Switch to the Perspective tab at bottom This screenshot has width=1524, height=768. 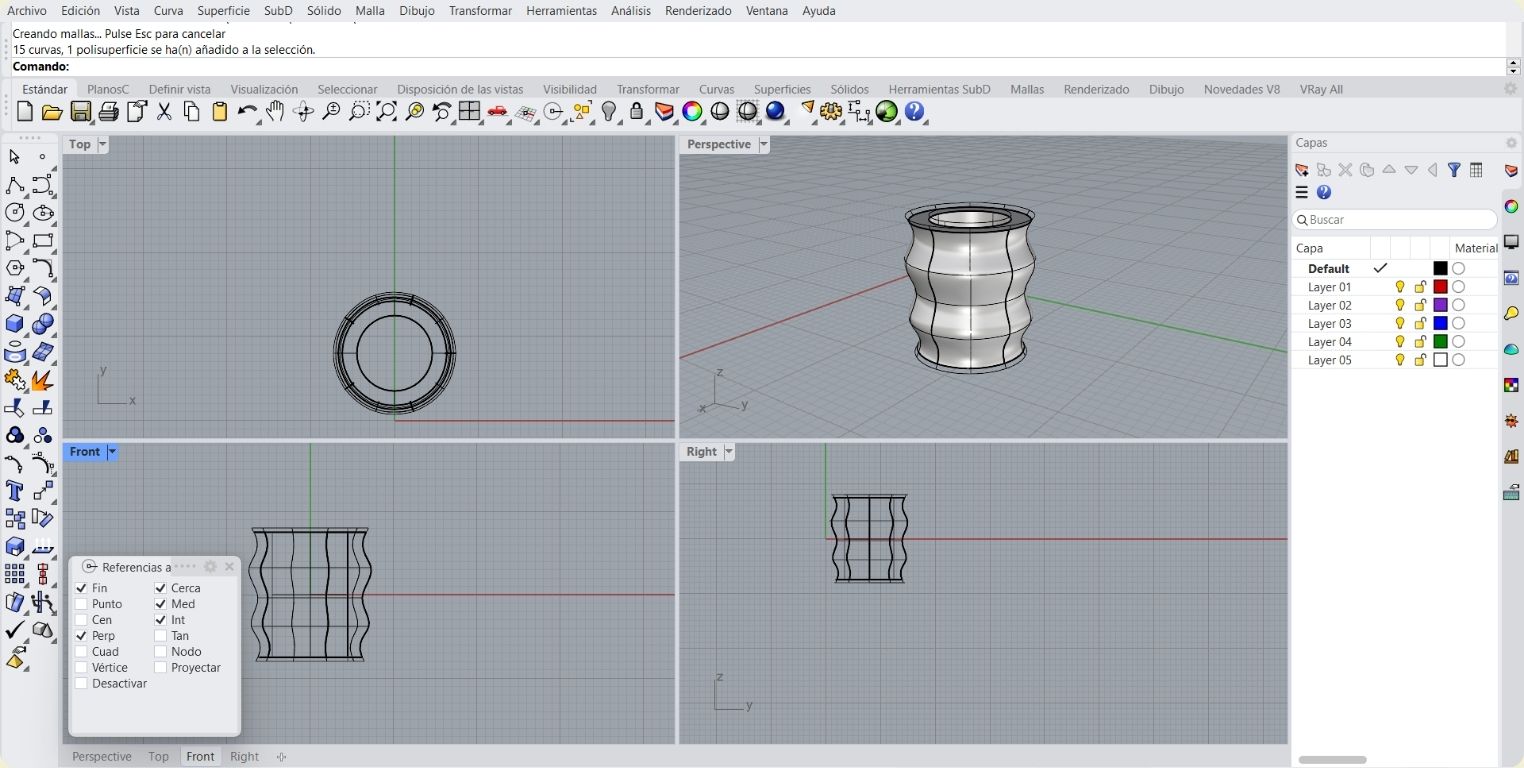[x=102, y=757]
